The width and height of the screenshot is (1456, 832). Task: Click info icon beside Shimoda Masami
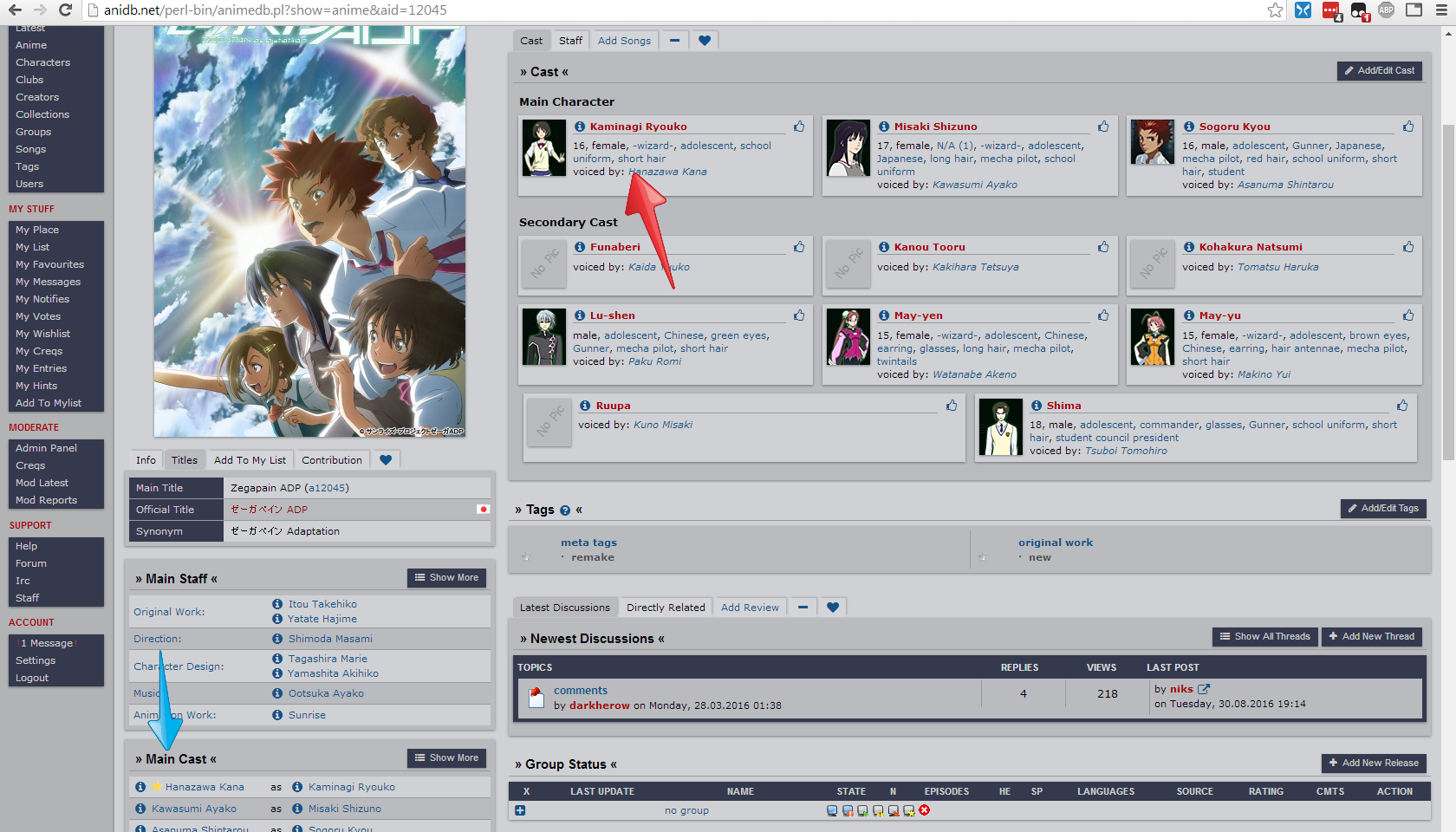tap(277, 639)
